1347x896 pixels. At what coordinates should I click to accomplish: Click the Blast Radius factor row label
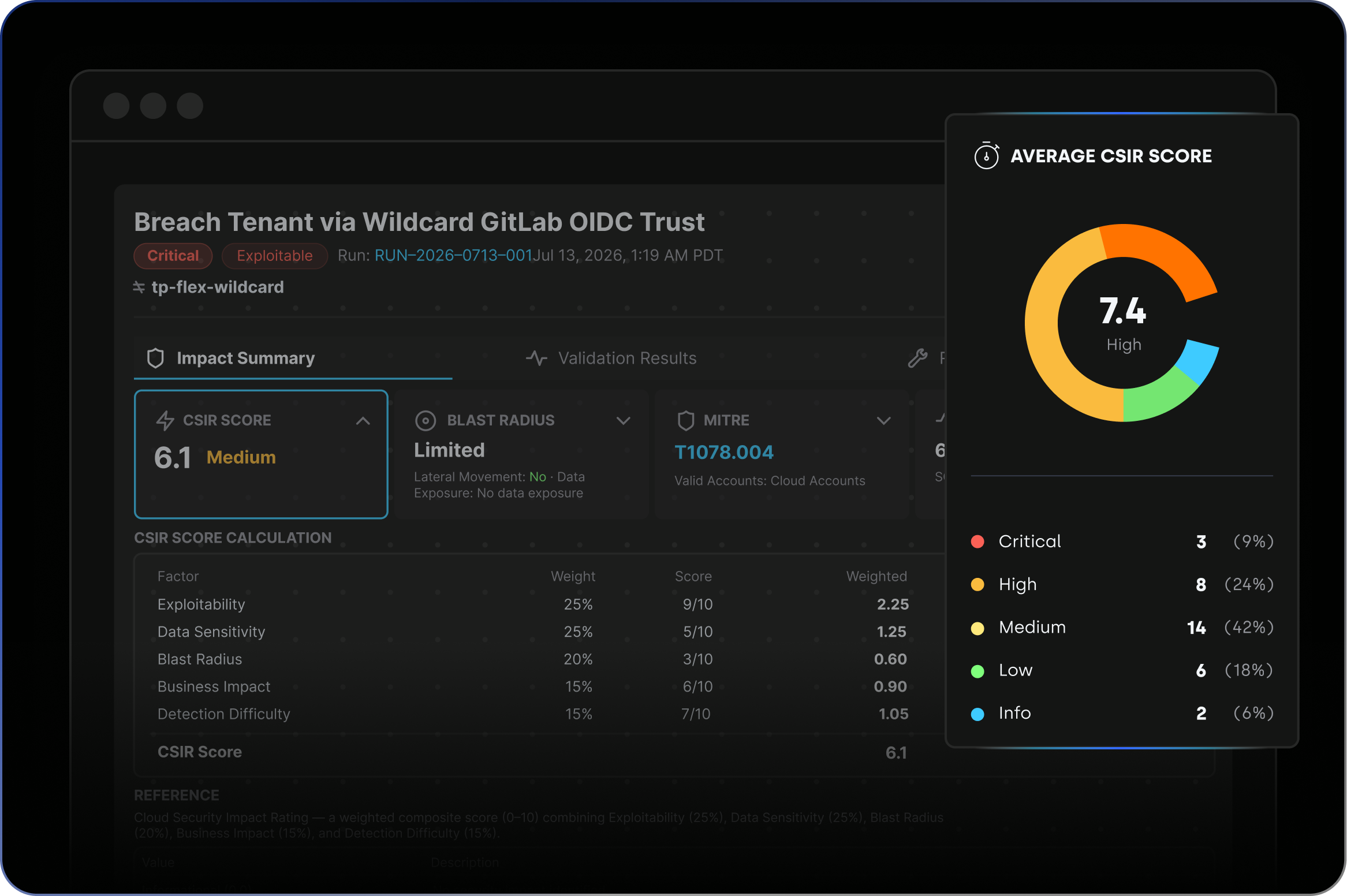(200, 659)
